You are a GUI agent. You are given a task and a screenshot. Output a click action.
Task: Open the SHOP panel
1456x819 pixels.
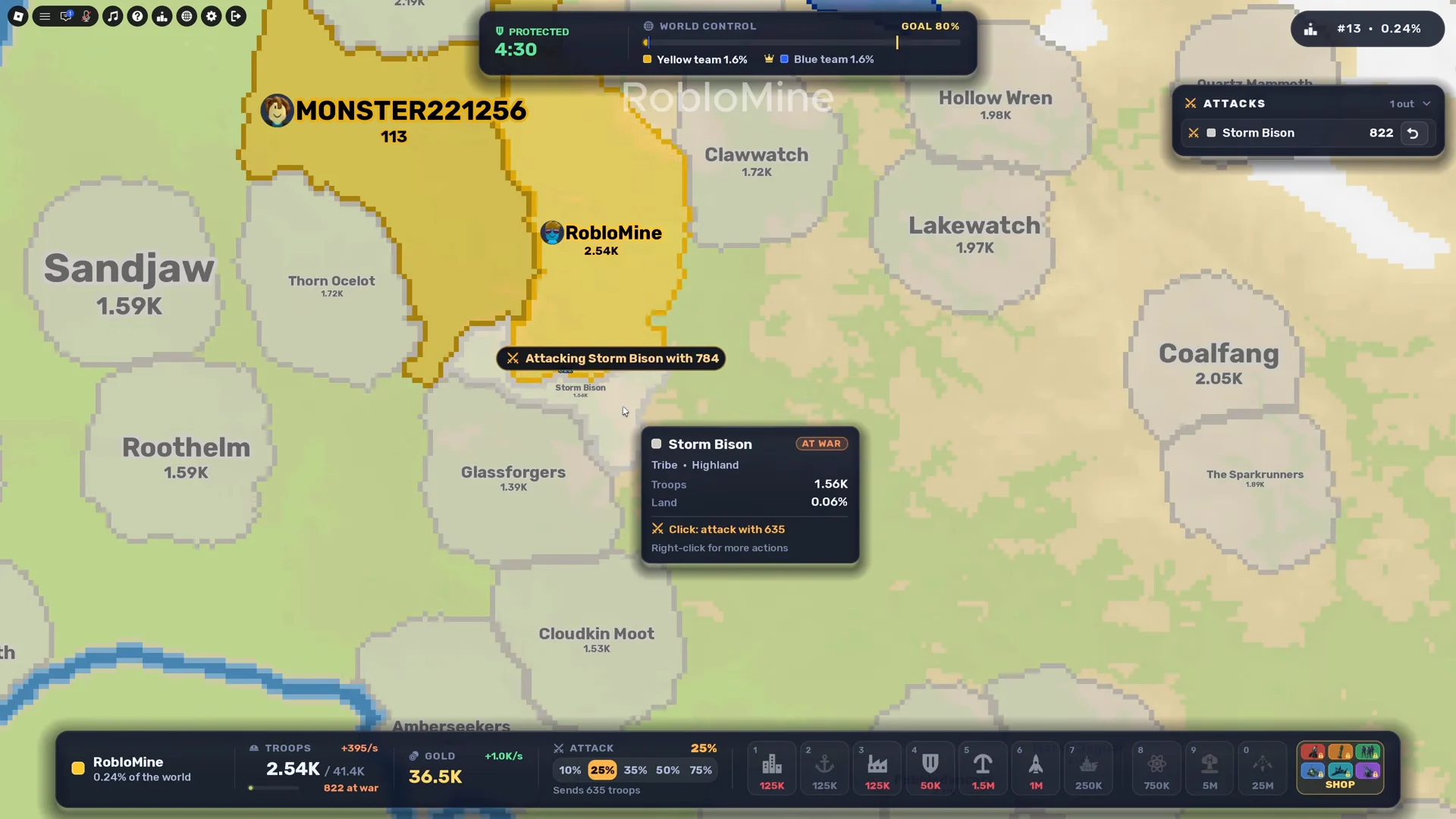[x=1340, y=768]
